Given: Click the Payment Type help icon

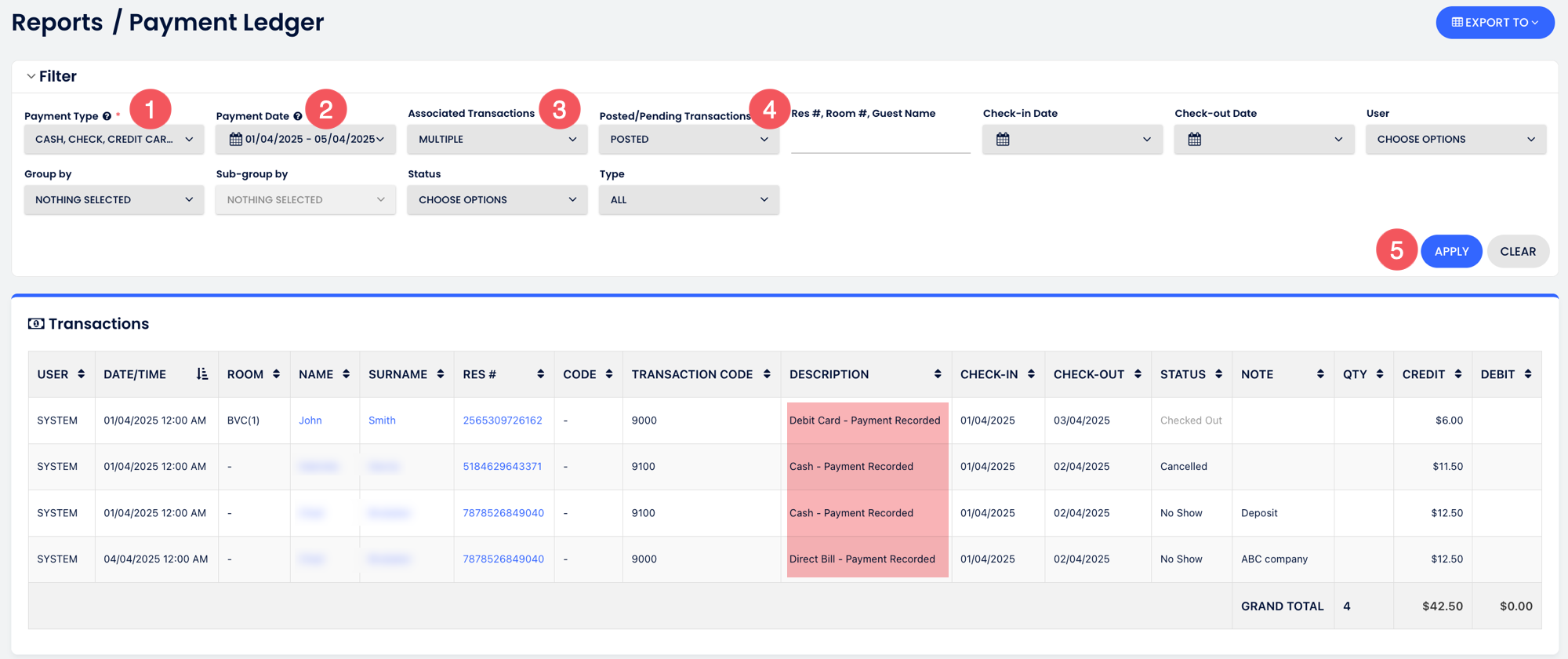Looking at the screenshot, I should [x=107, y=116].
